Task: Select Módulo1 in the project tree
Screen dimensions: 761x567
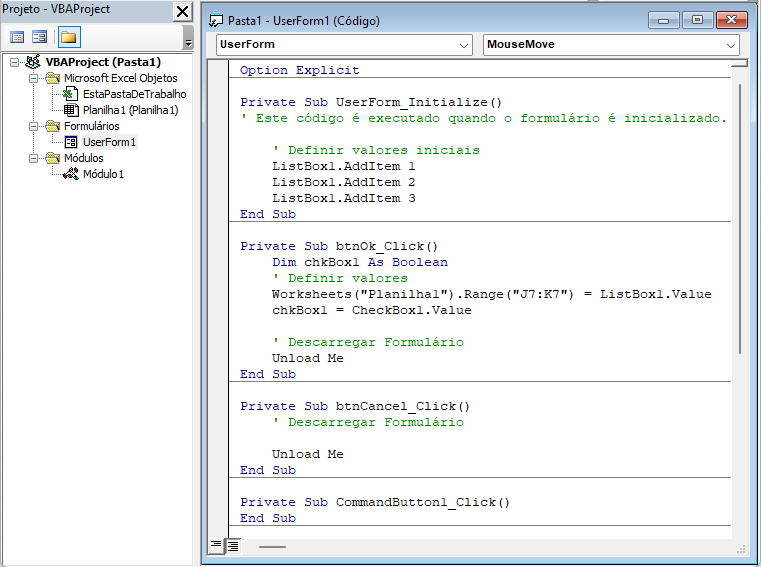Action: 103,174
